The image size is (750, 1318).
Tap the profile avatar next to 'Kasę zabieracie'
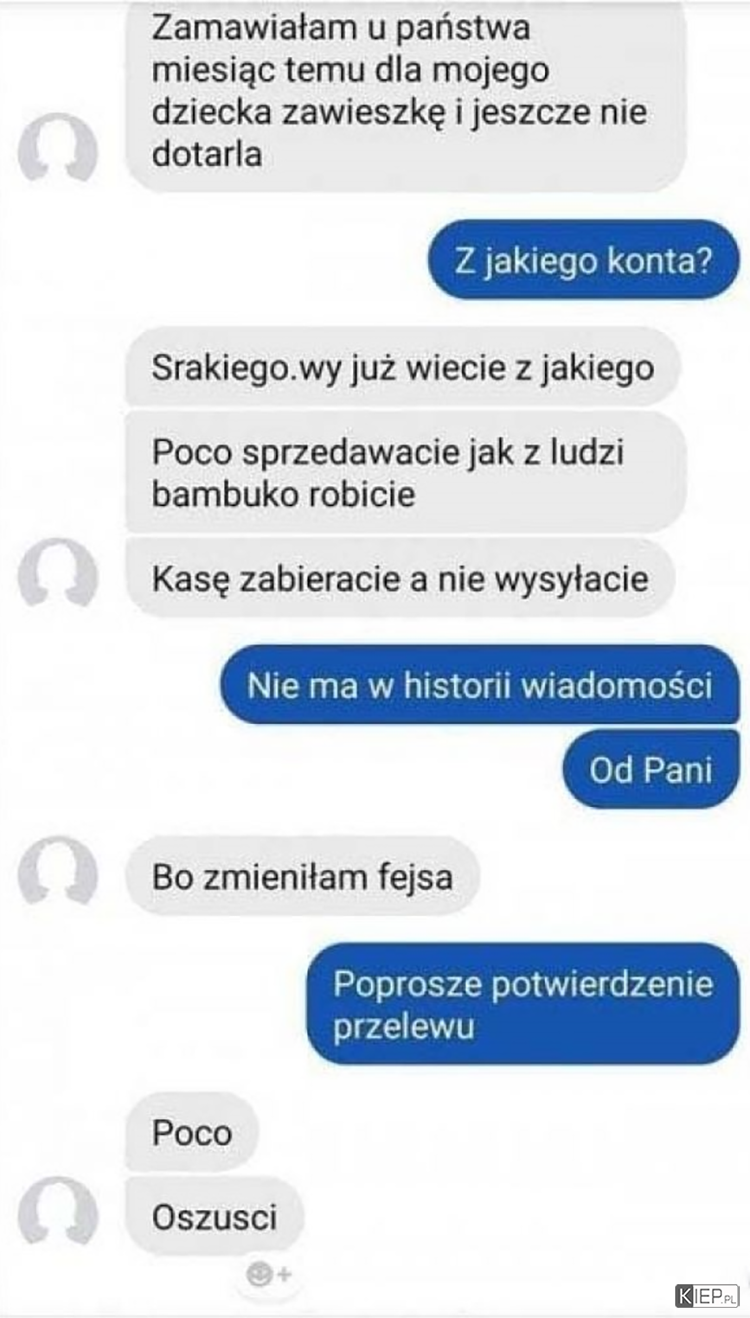[58, 577]
